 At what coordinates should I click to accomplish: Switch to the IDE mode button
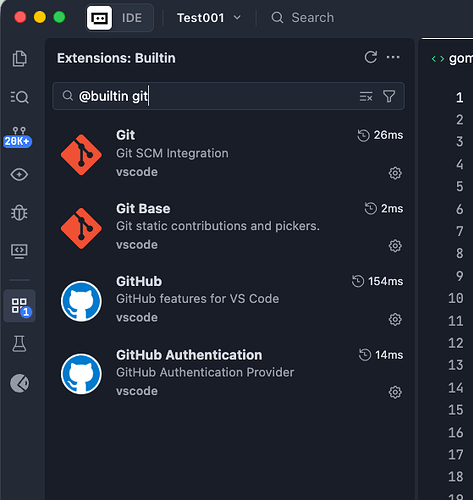(120, 18)
